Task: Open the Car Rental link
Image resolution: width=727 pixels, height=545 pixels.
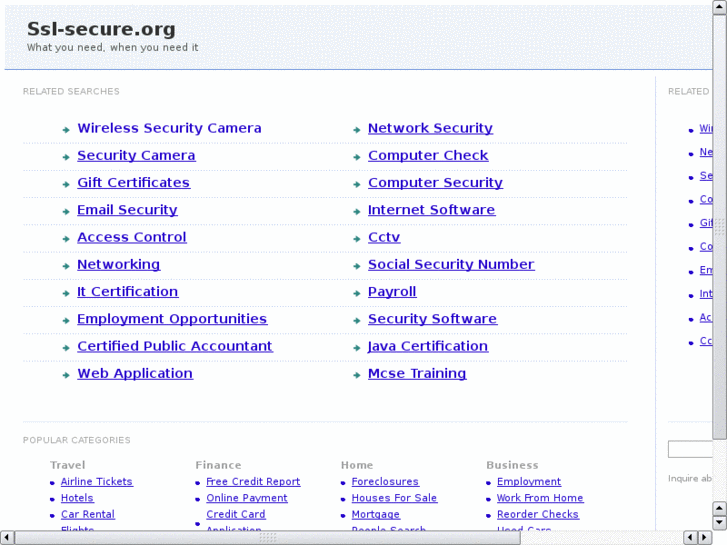Action: pos(88,514)
